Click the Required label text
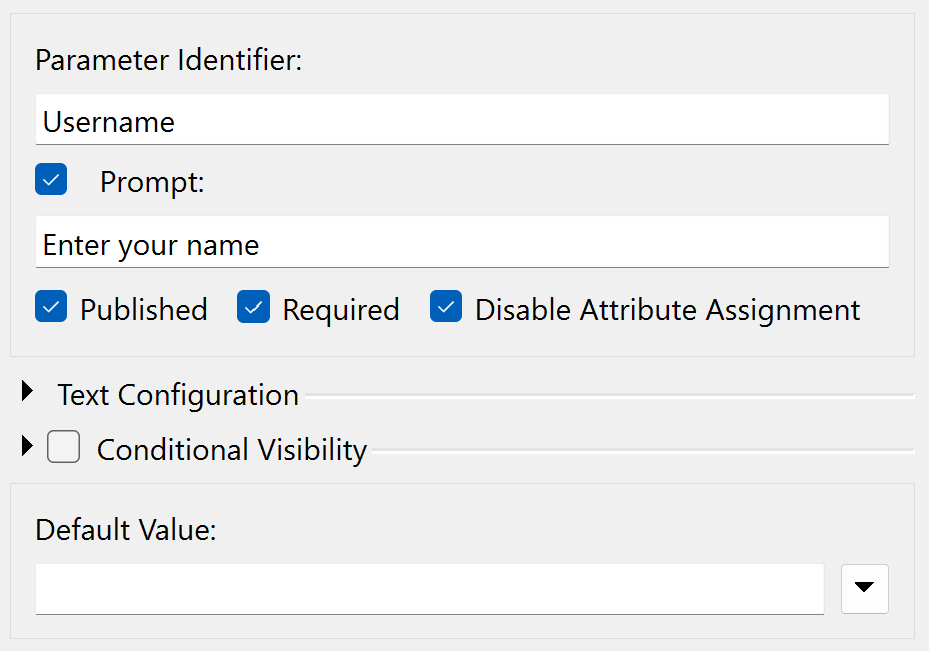The width and height of the screenshot is (929, 651). click(x=341, y=309)
